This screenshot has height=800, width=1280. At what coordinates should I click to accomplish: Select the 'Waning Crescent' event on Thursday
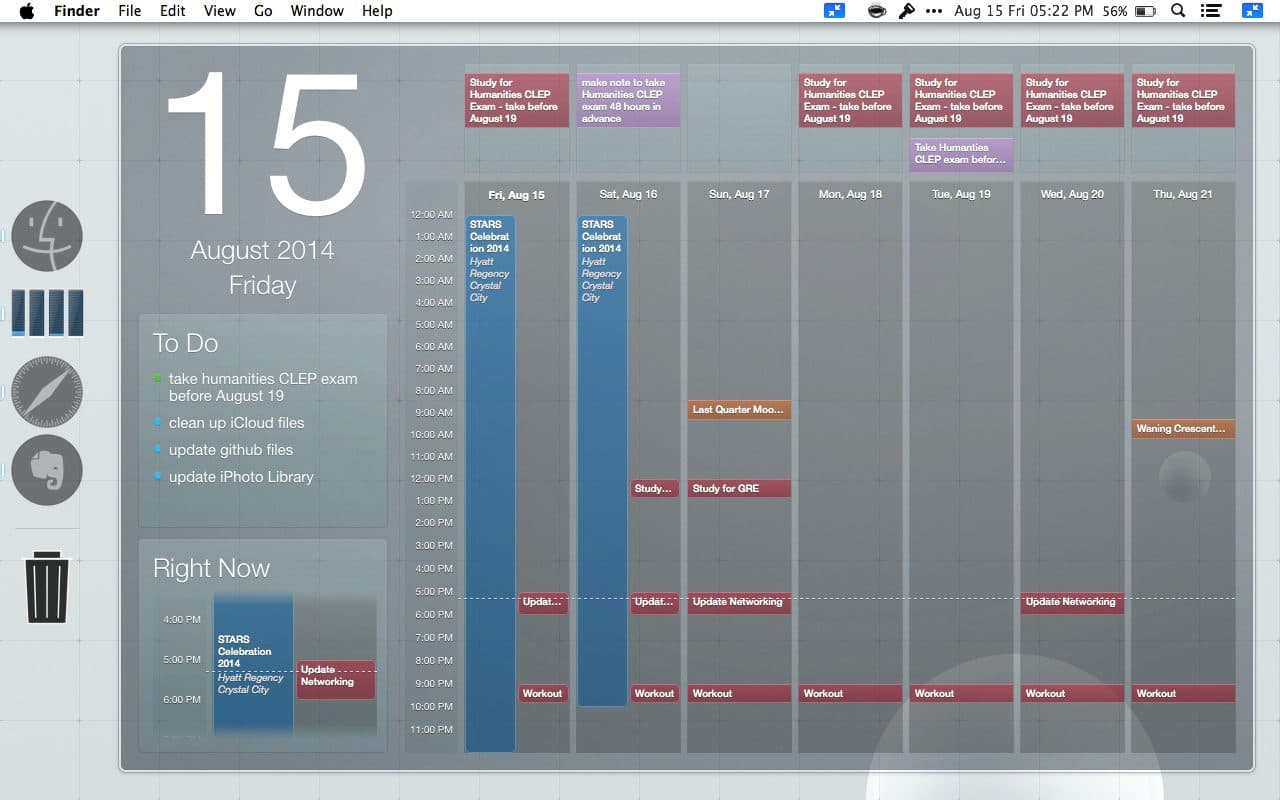coord(1182,429)
